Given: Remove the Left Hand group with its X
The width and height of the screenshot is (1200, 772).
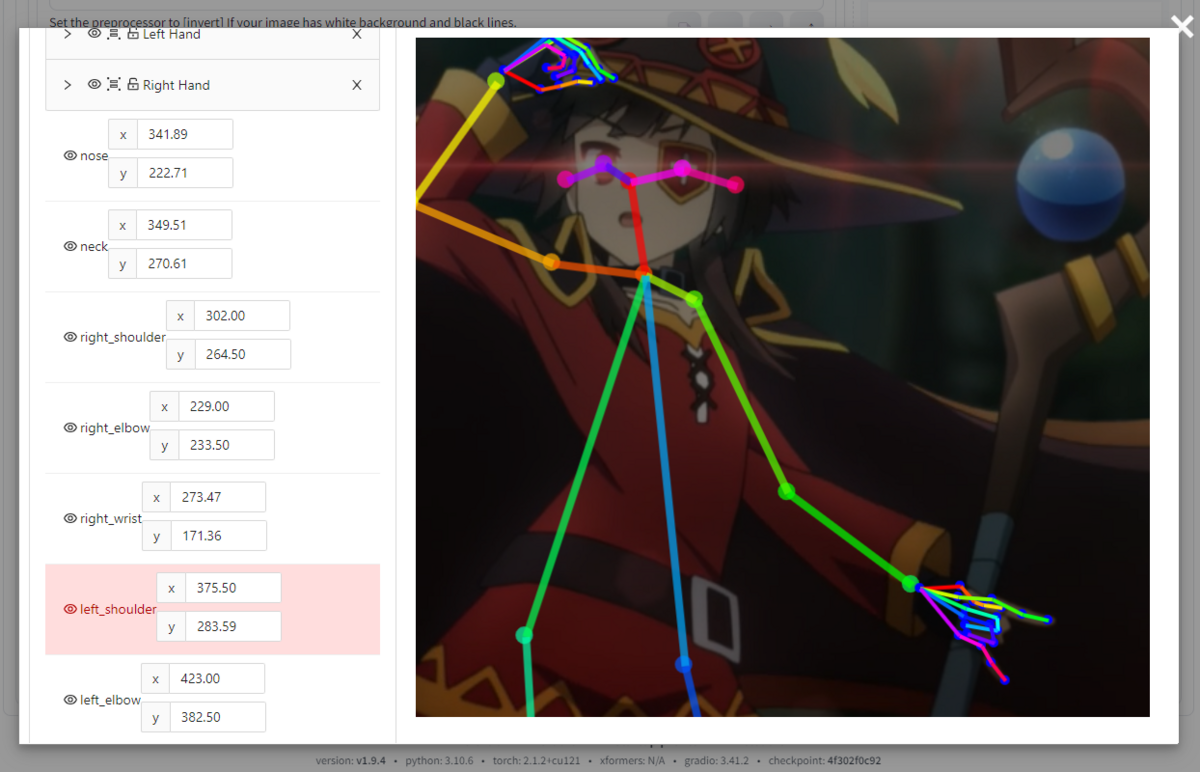Looking at the screenshot, I should click(x=357, y=34).
